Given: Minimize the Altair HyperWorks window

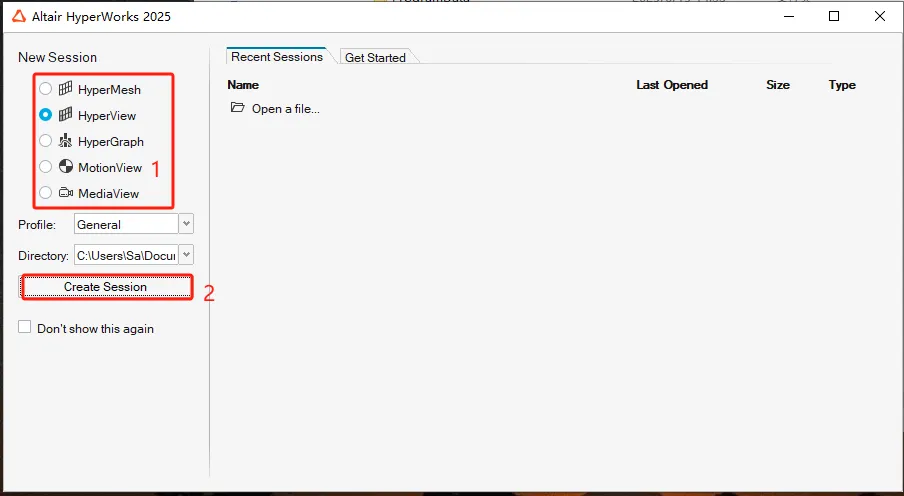Looking at the screenshot, I should coord(789,16).
